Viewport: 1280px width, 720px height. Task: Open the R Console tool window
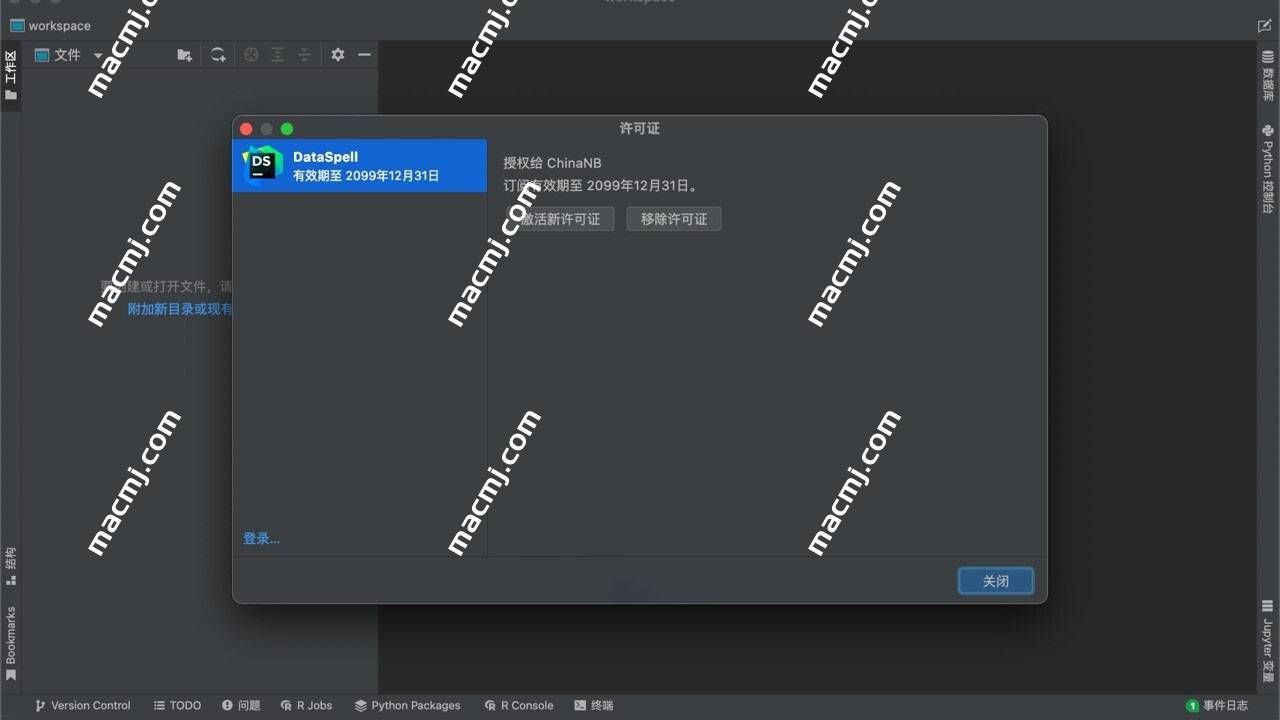pos(519,706)
